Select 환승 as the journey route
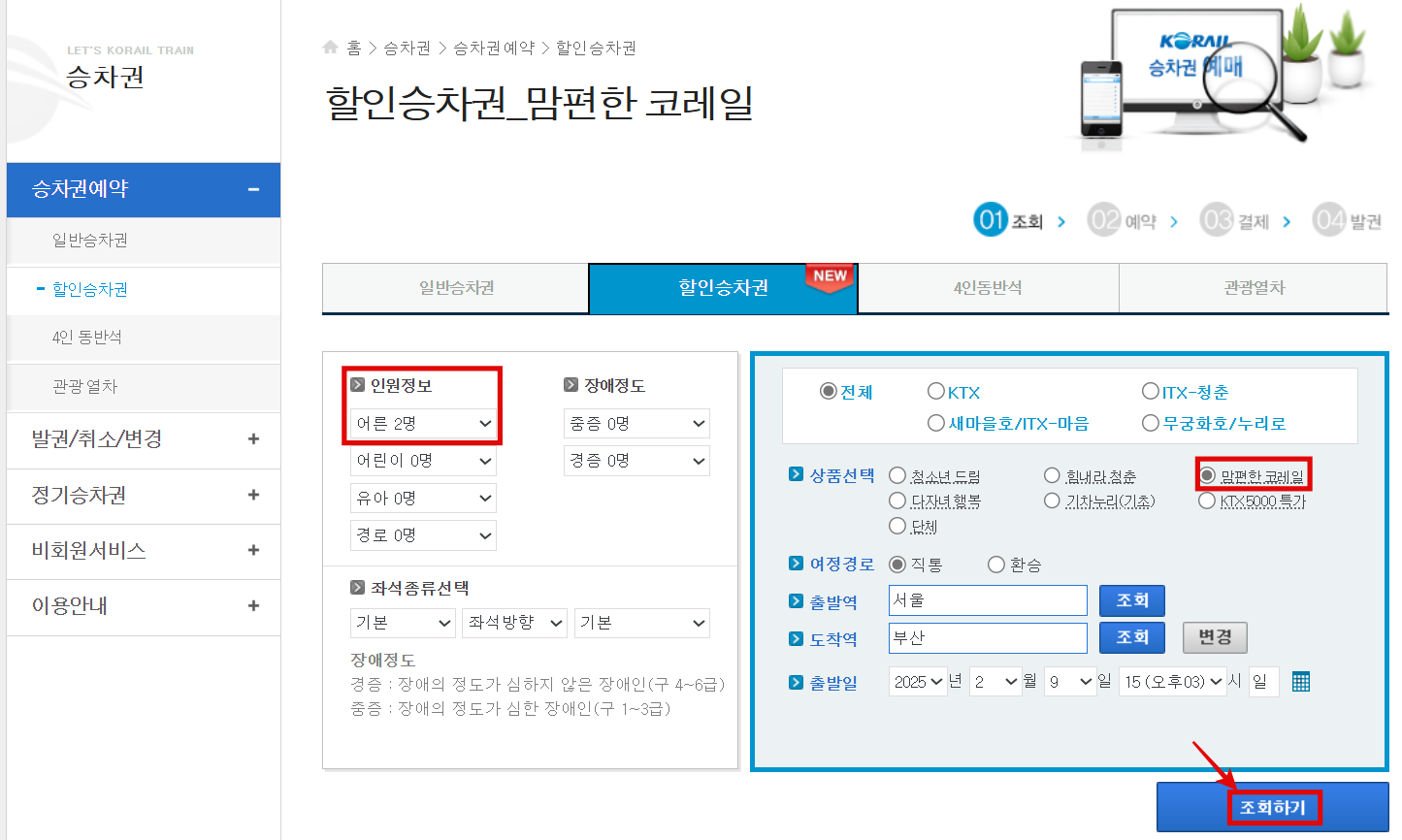The image size is (1402, 840). click(x=997, y=564)
